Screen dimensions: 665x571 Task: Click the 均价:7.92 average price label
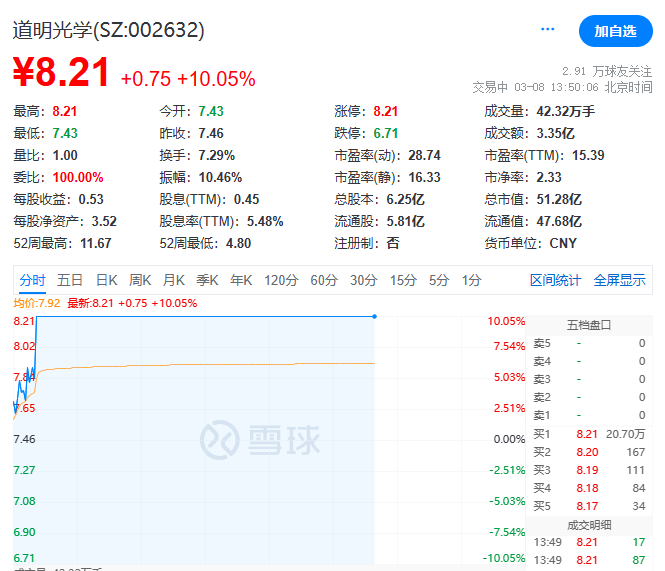(37, 303)
